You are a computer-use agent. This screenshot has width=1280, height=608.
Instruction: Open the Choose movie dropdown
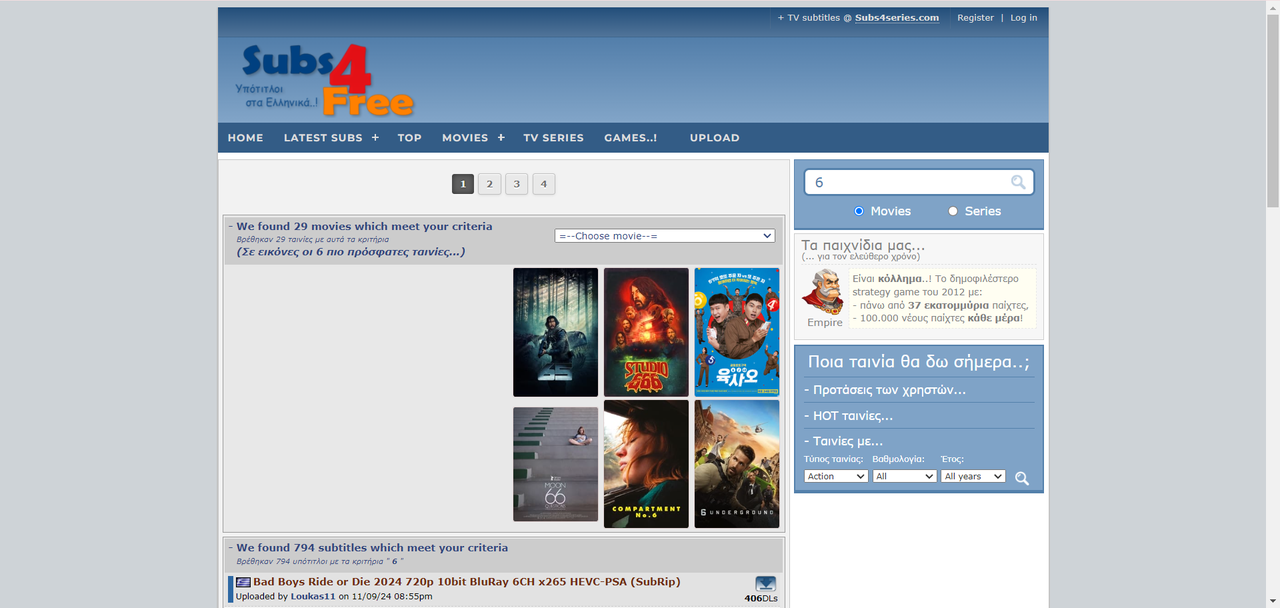click(x=665, y=236)
